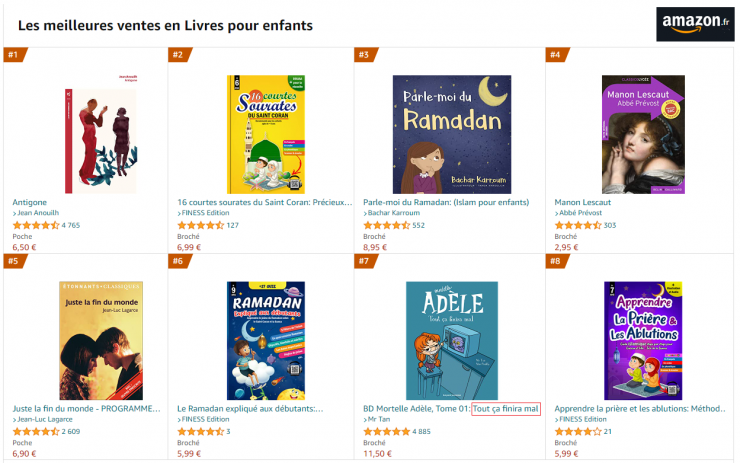Go to author Abbé Prévost
Screen dimensions: 740x463
click(582, 213)
